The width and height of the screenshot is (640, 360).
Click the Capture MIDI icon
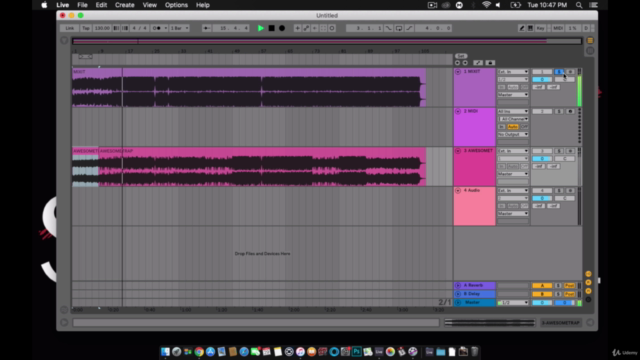(x=323, y=28)
